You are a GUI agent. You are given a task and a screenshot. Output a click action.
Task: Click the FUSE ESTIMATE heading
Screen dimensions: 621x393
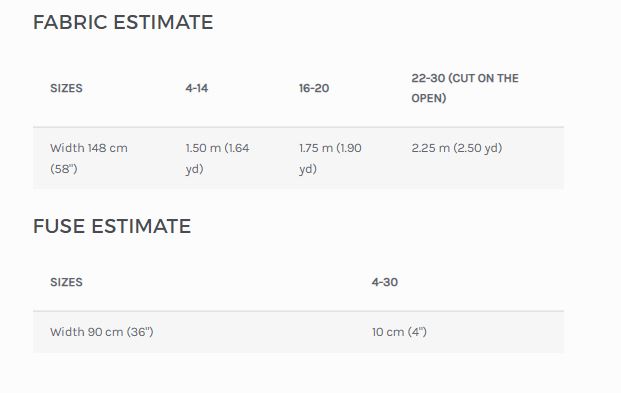[x=112, y=226]
